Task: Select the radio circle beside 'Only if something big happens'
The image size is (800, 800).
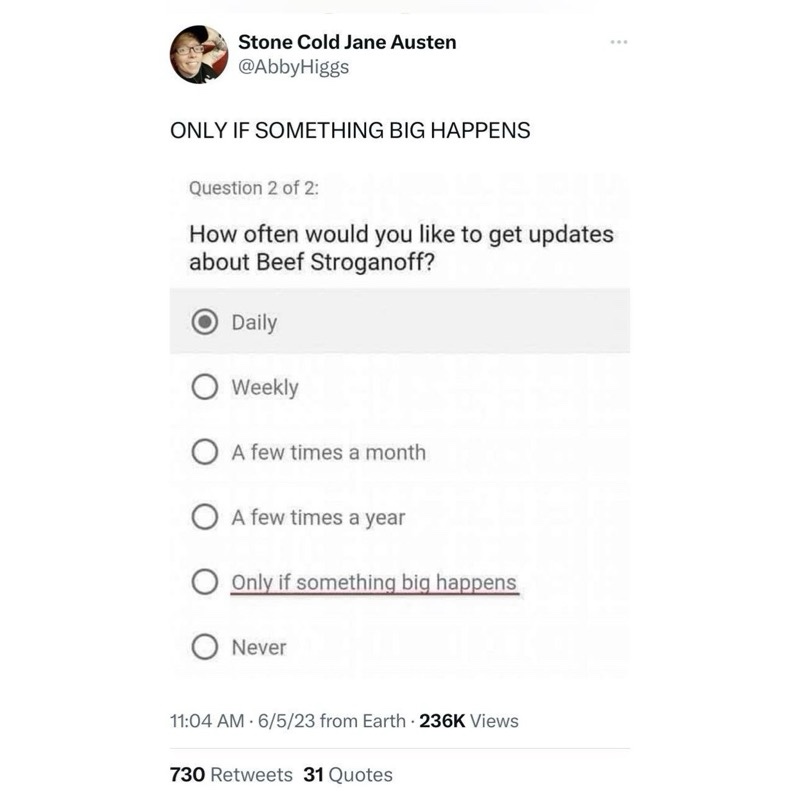Action: tap(205, 582)
